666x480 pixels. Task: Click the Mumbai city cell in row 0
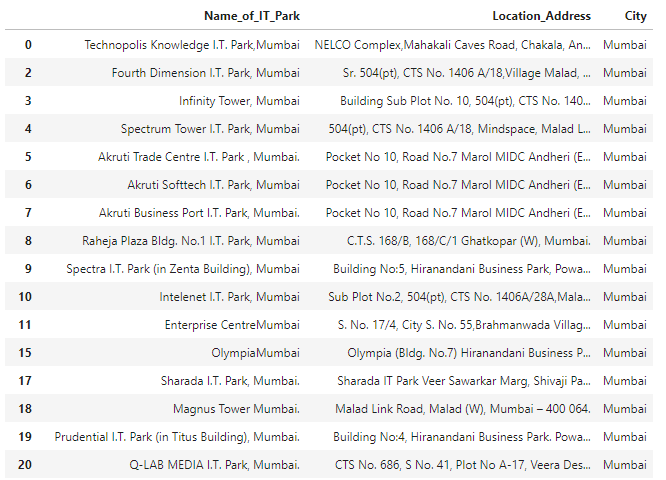(x=625, y=45)
